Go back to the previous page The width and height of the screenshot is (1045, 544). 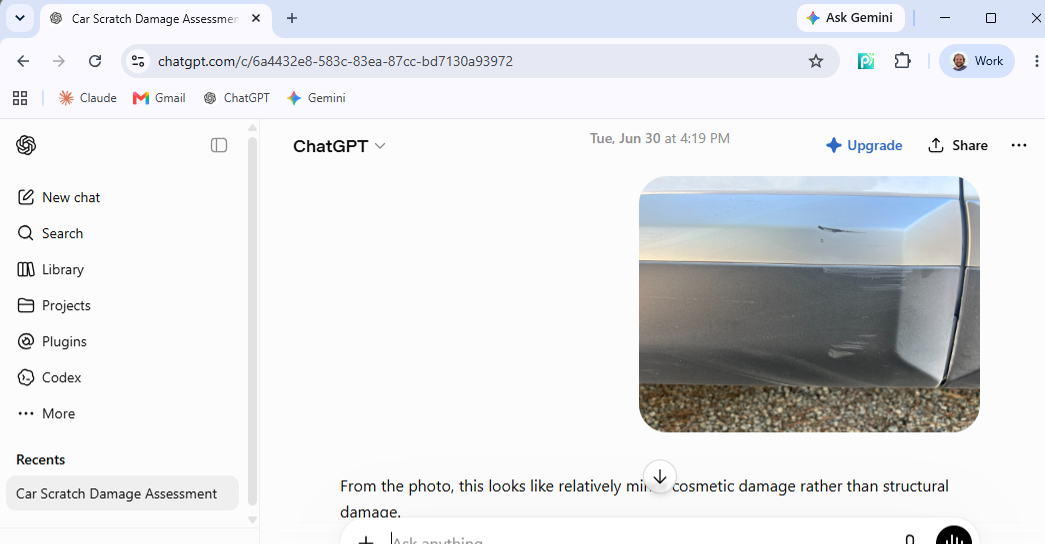tap(23, 61)
